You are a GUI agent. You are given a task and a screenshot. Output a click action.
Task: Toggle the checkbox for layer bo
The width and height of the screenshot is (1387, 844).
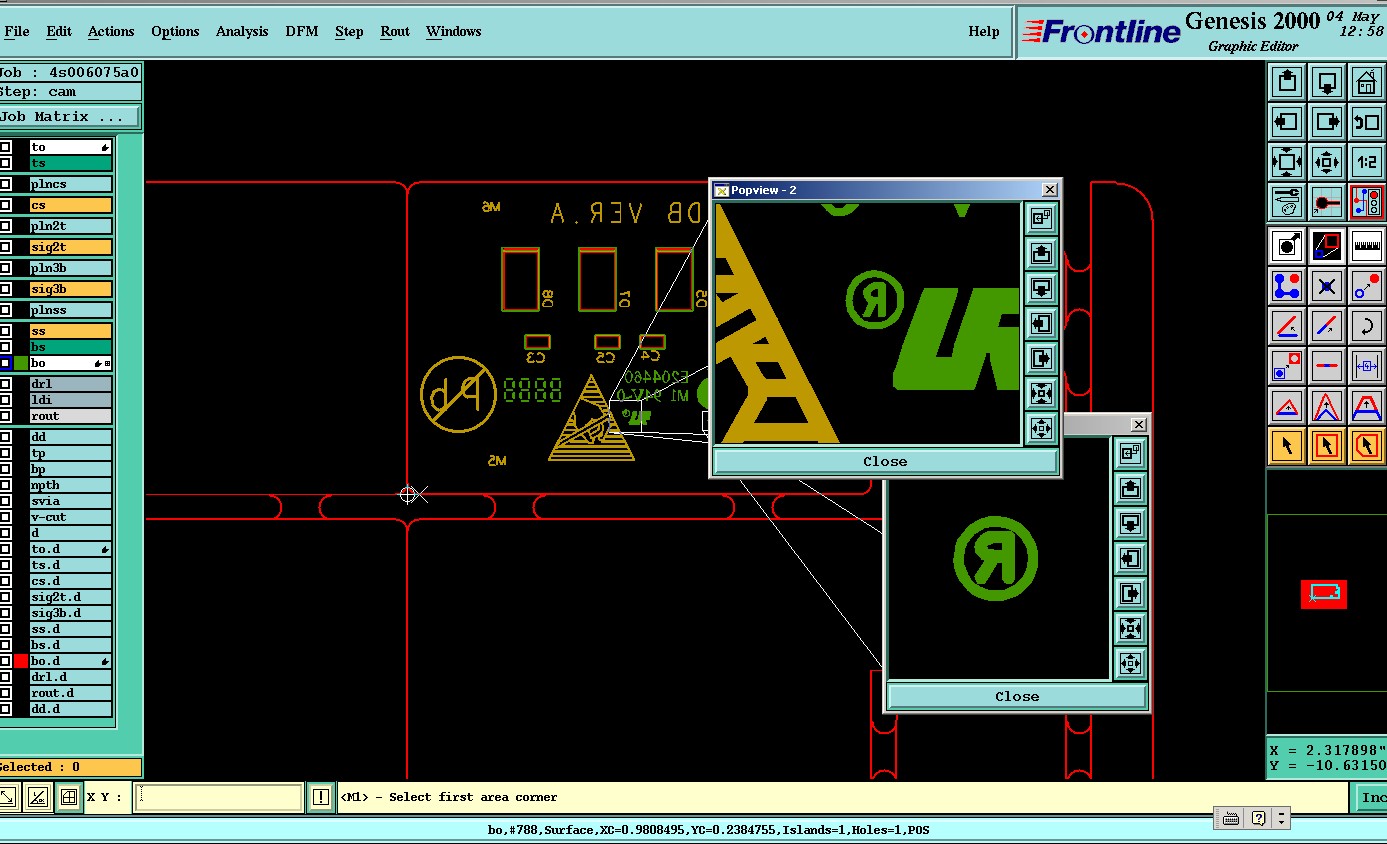tap(5, 363)
